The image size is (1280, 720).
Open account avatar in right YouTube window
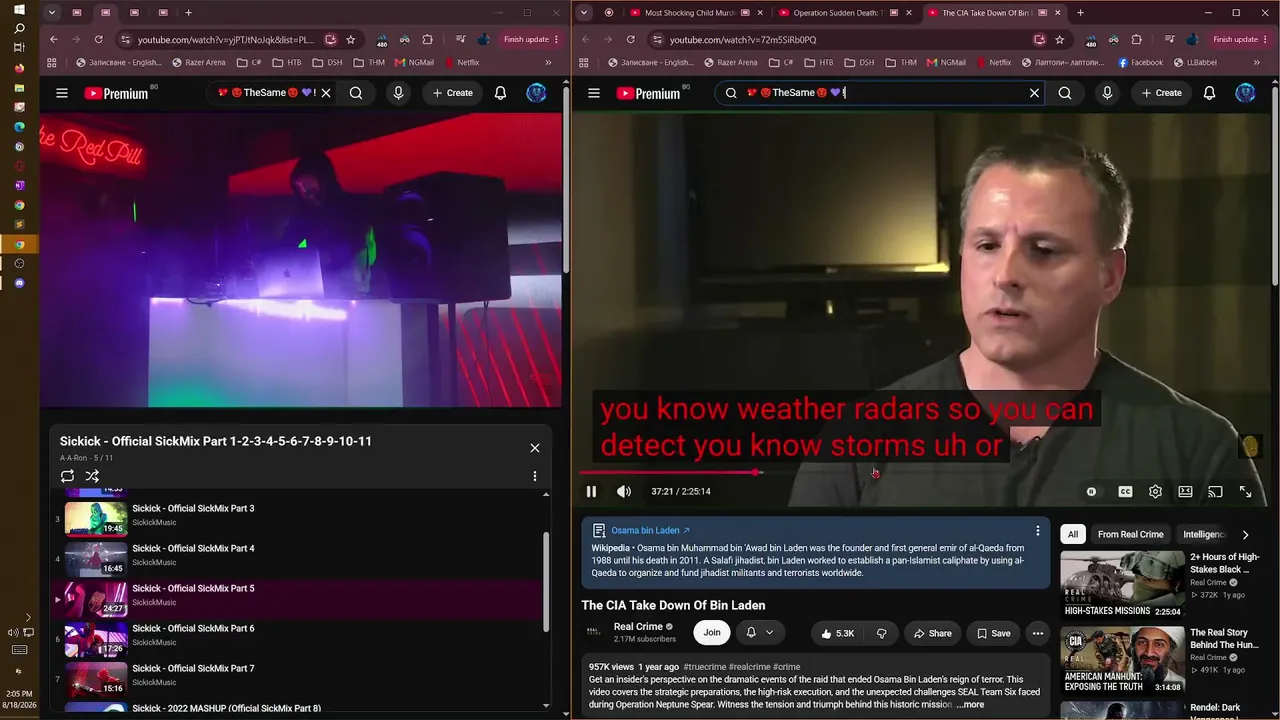[1245, 93]
